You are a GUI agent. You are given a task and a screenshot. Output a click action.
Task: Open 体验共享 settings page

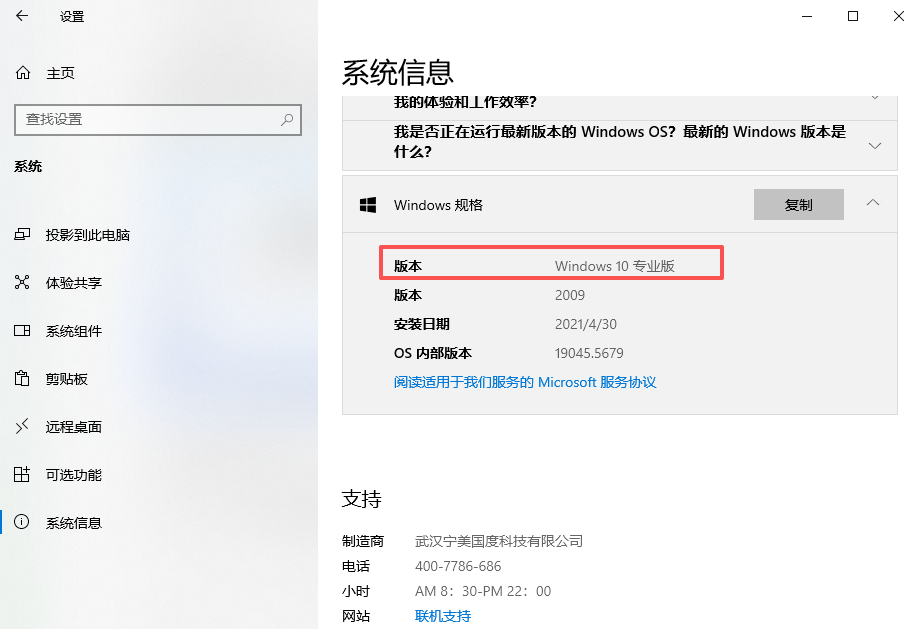coord(74,283)
